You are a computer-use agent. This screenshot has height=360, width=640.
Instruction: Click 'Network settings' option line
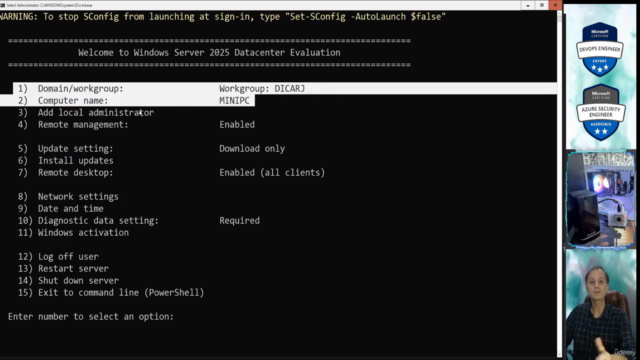coord(68,197)
